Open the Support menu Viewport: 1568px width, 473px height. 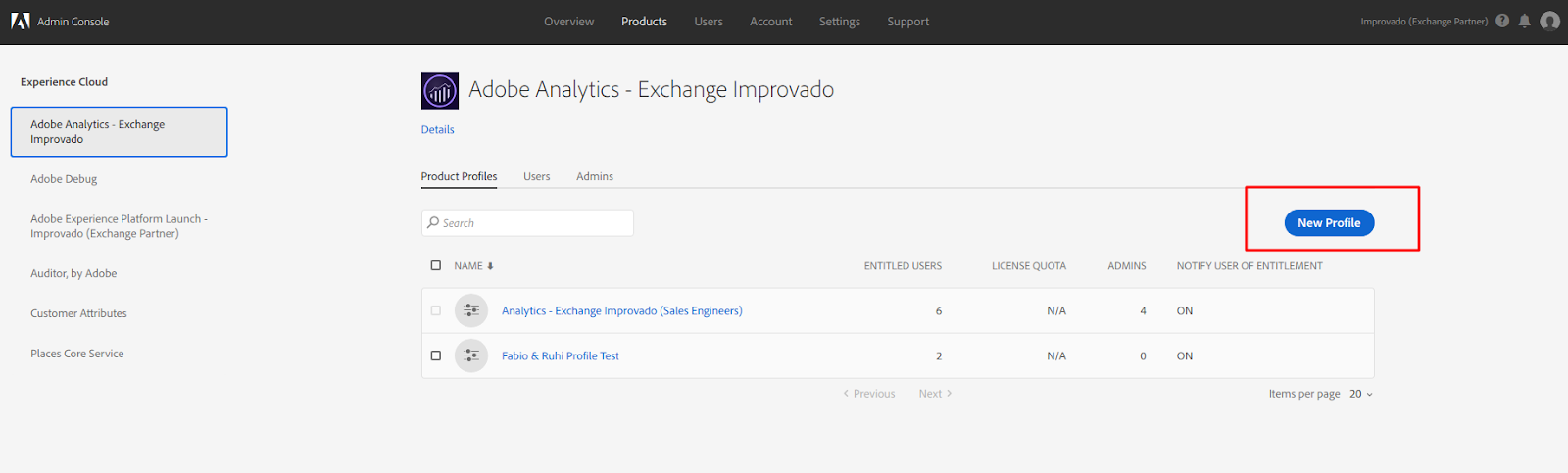pyautogui.click(x=908, y=22)
